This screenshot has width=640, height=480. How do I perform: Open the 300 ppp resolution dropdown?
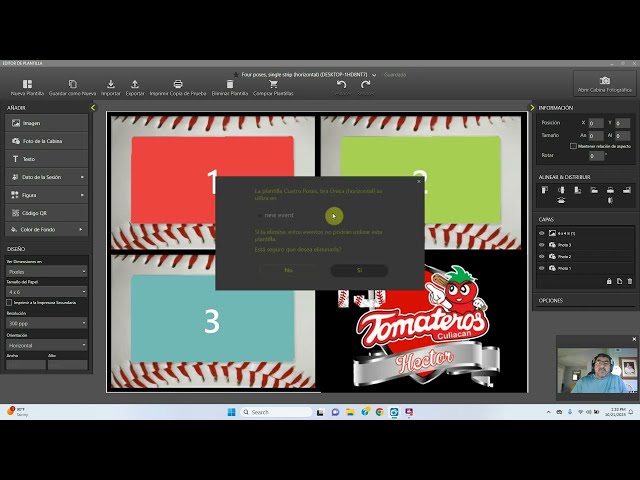[x=47, y=323]
